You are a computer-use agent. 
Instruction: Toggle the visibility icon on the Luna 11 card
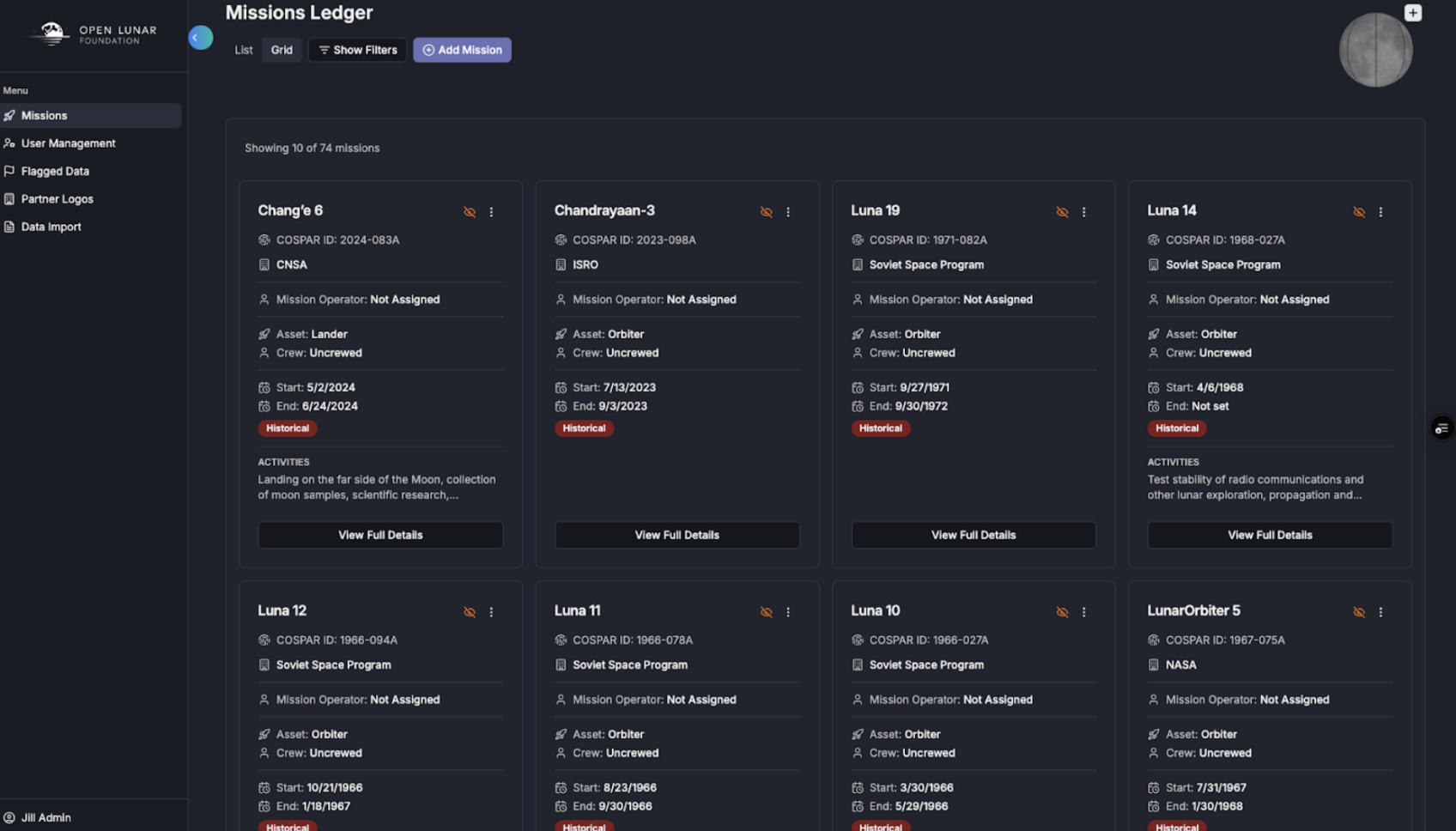pyautogui.click(x=766, y=612)
